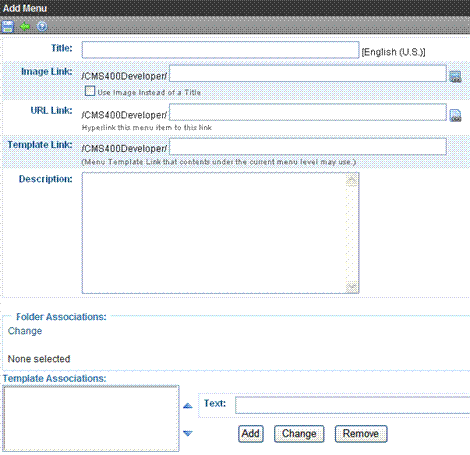Click the Description scrollbar up arrow
This screenshot has height=455, width=470.
pos(352,180)
